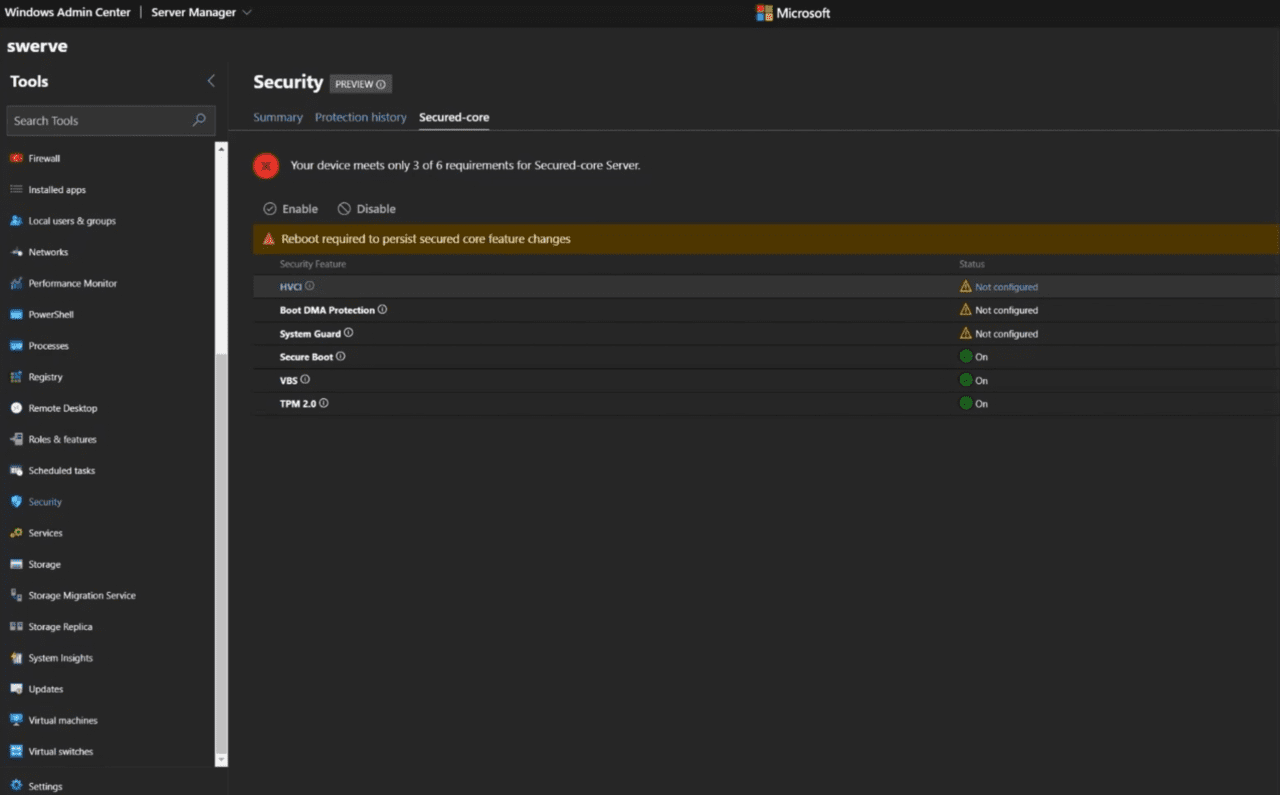
Task: Launch Performance Monitor icon
Action: 16,283
